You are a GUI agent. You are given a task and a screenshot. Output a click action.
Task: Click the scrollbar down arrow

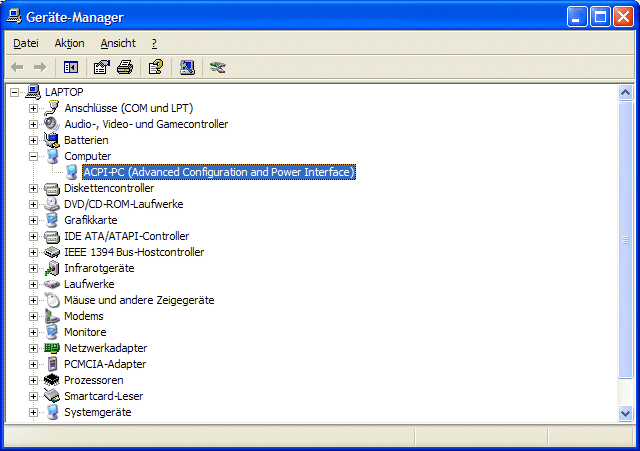point(625,413)
